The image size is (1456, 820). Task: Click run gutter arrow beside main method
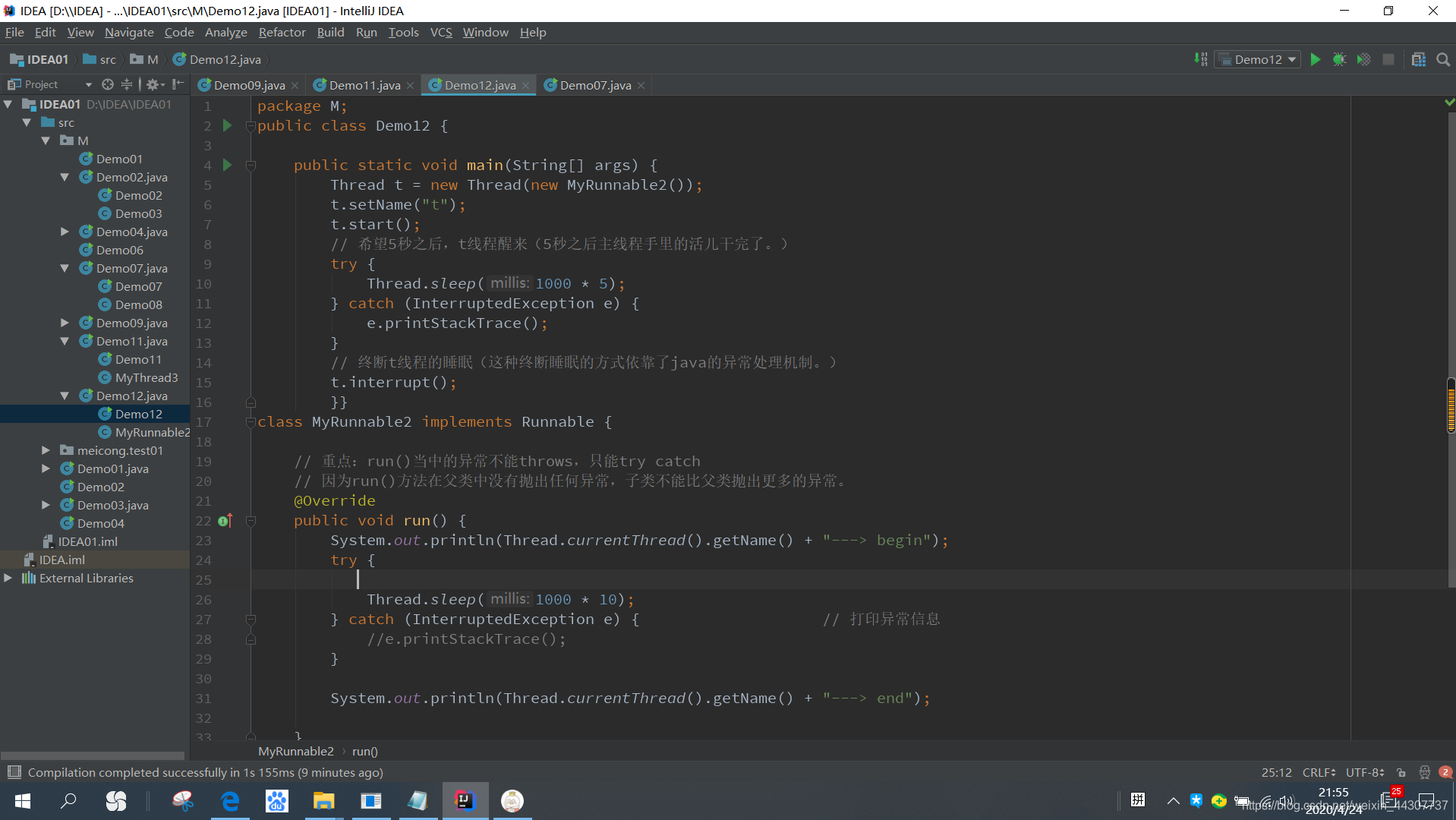[227, 165]
